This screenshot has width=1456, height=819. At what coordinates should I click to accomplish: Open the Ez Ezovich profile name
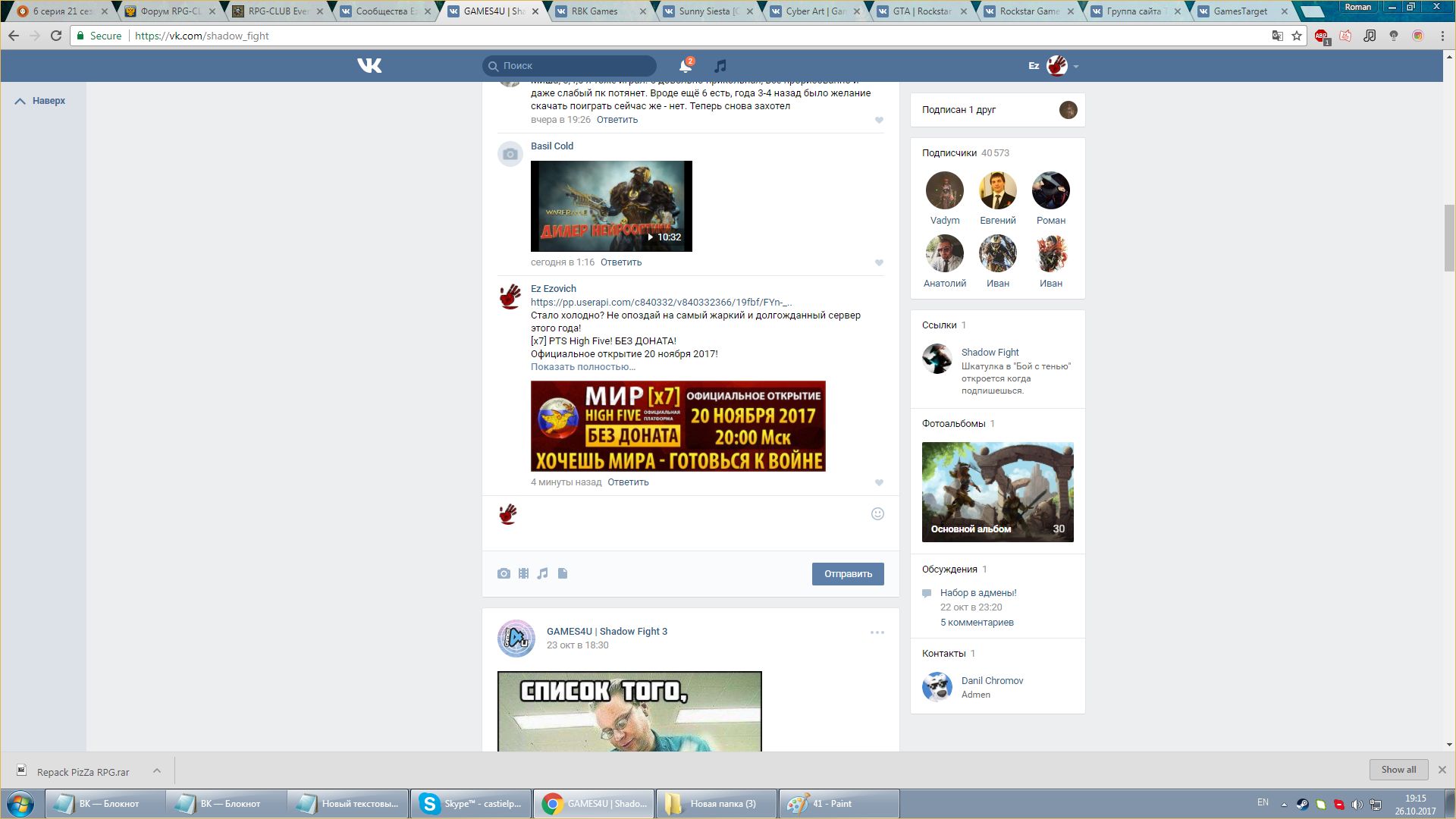click(x=554, y=289)
